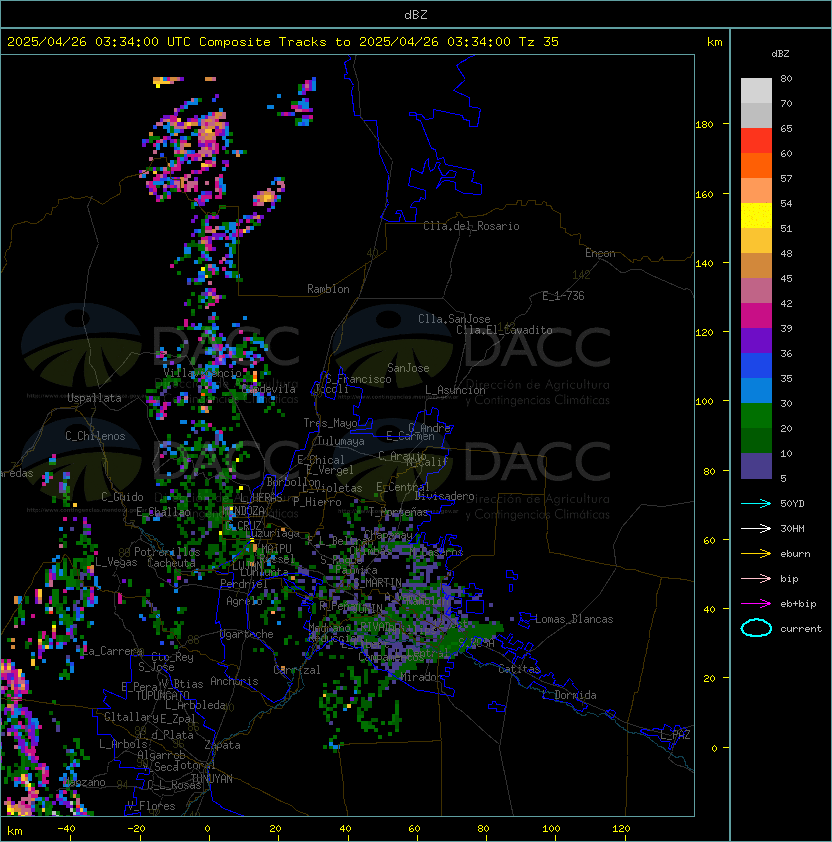Click the -20 tick on horizontal km axis
Screen dimensions: 832x842
pyautogui.click(x=136, y=829)
